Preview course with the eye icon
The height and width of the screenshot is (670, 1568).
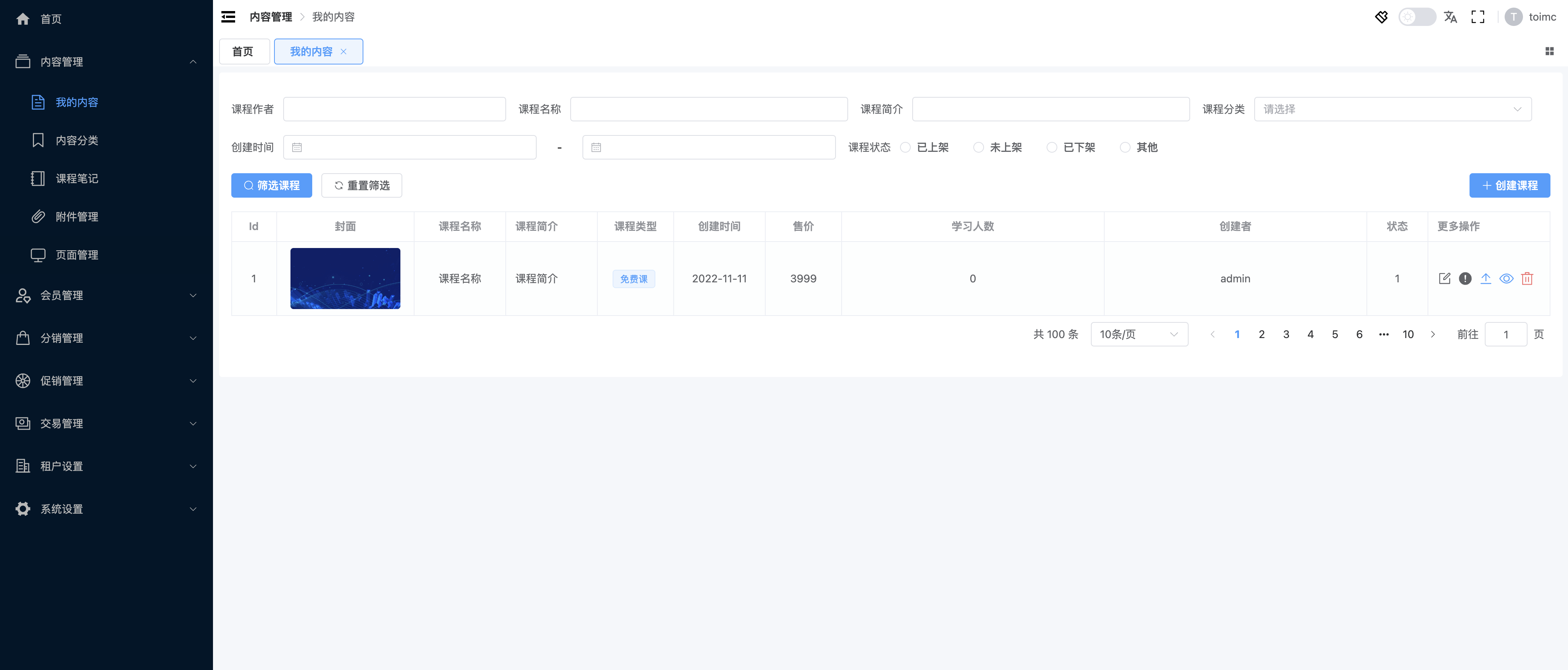pyautogui.click(x=1506, y=279)
